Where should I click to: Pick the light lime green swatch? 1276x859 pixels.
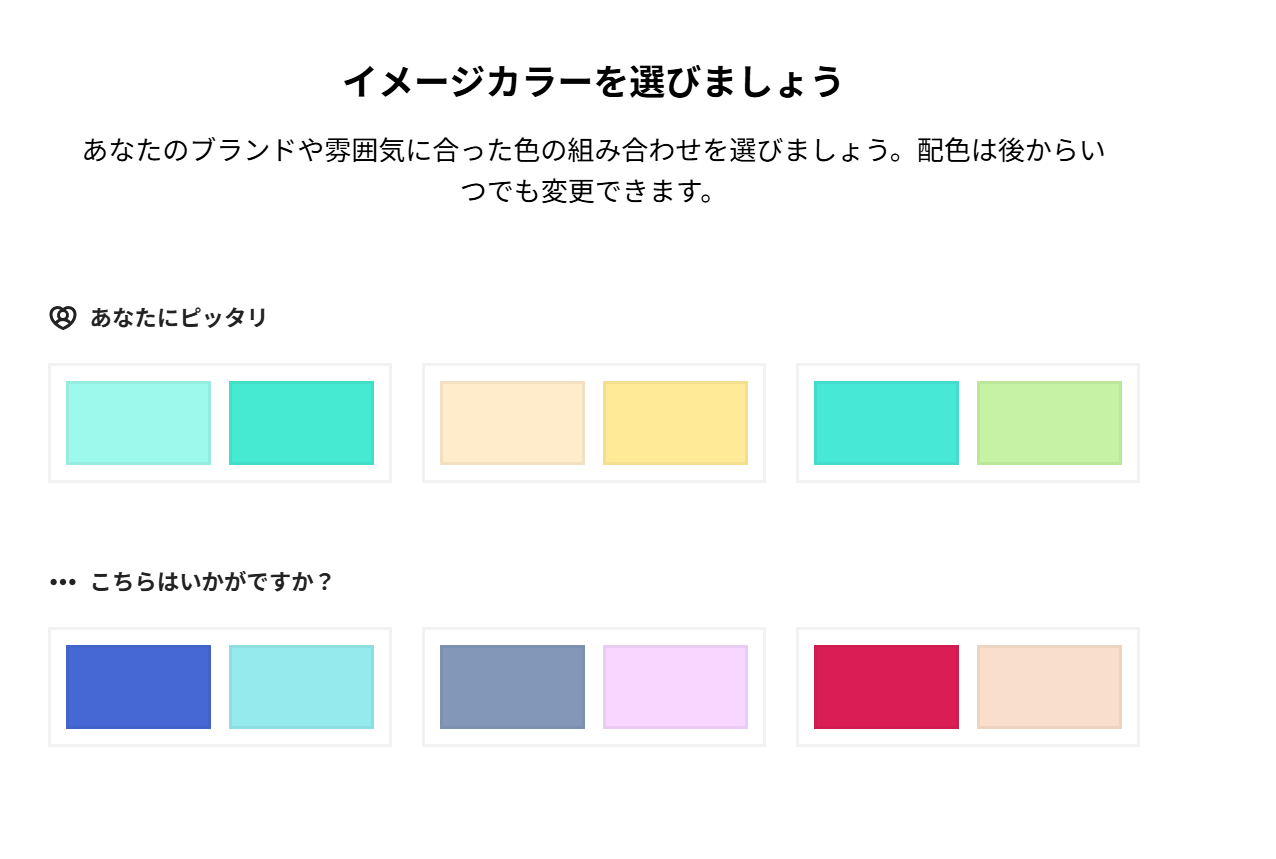[1049, 423]
